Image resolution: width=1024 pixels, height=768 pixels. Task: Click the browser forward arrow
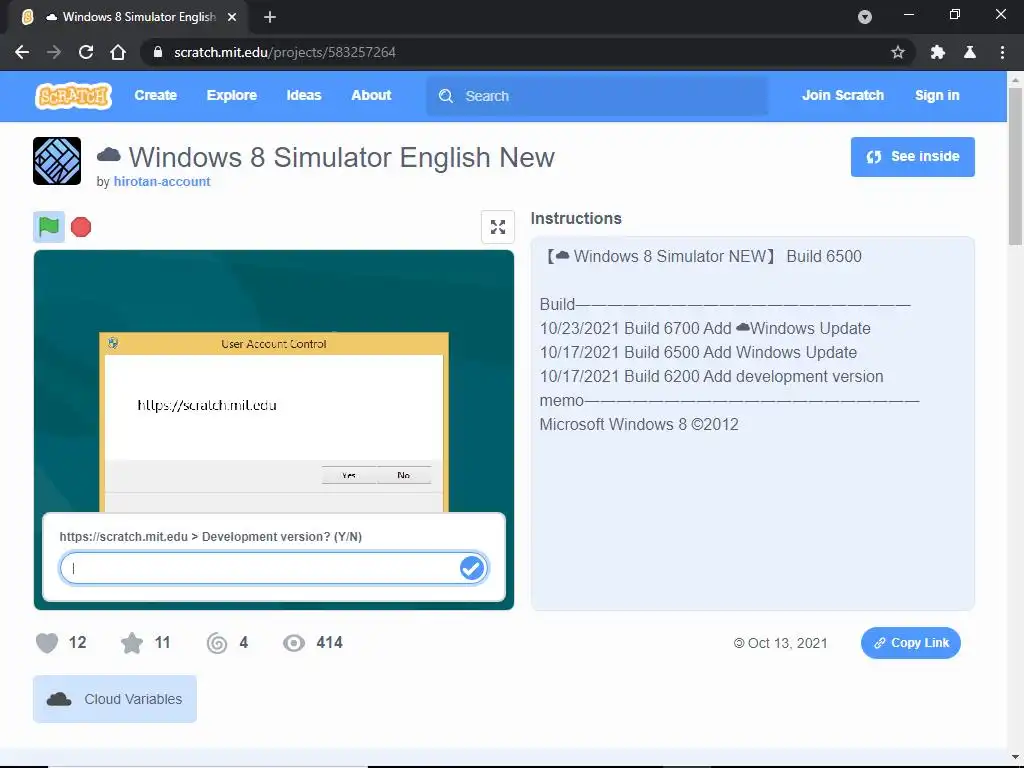pos(54,52)
